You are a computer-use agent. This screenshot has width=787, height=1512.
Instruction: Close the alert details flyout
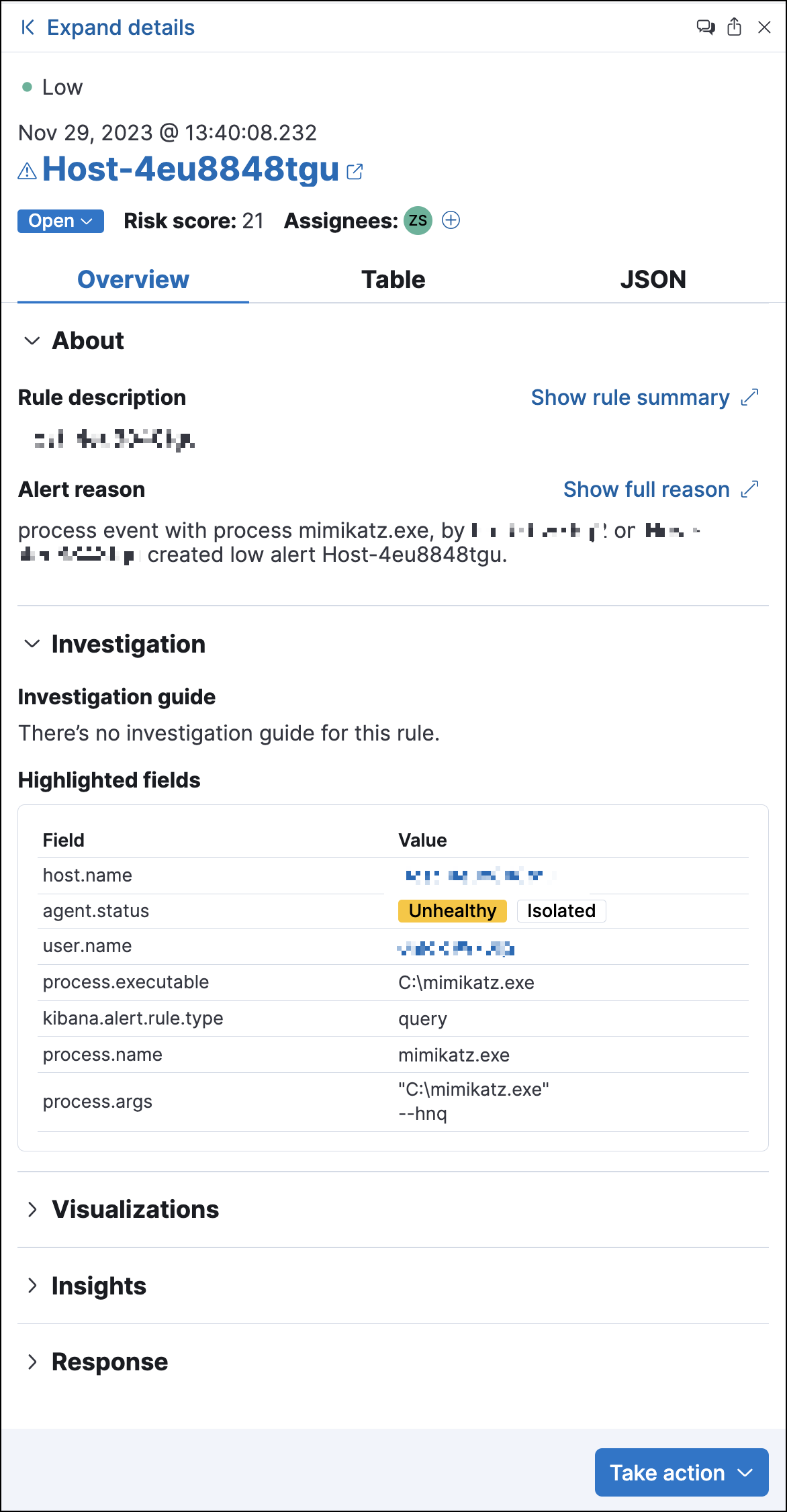(764, 28)
